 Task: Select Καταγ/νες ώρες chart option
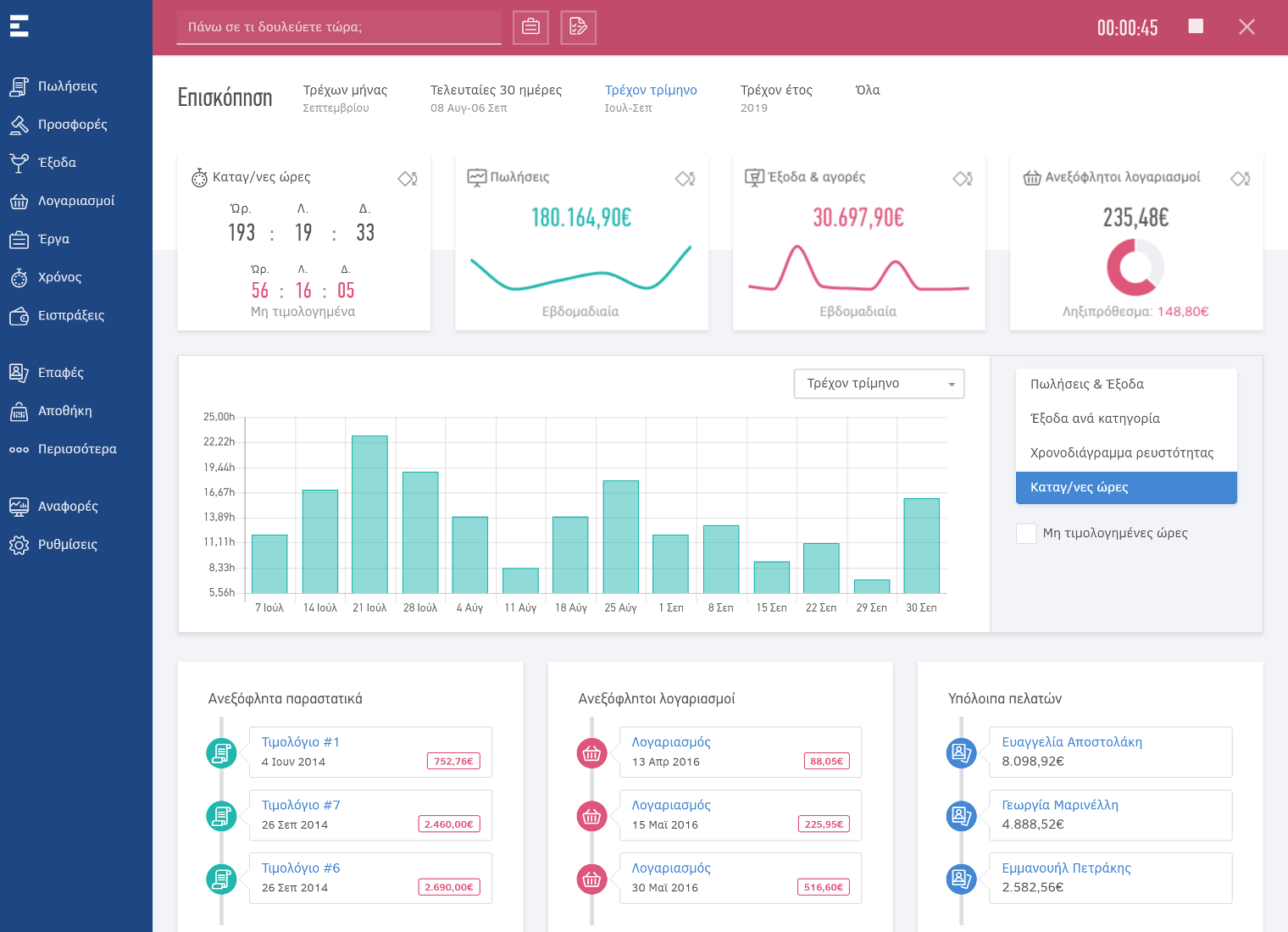(x=1126, y=487)
